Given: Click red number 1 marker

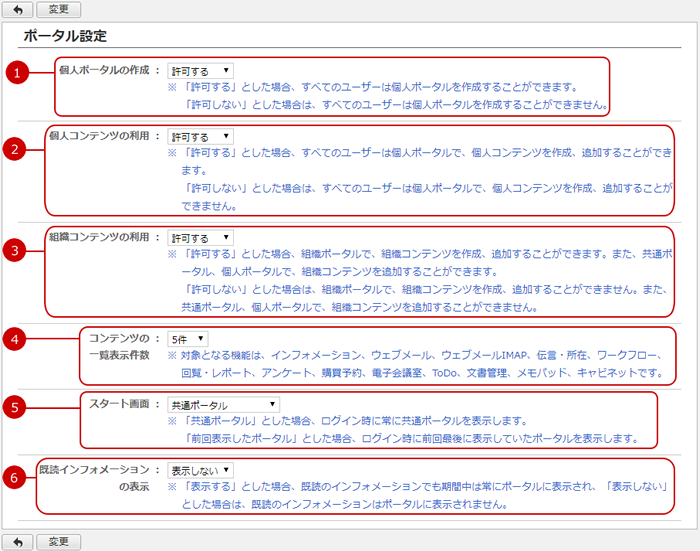Looking at the screenshot, I should click(13, 71).
